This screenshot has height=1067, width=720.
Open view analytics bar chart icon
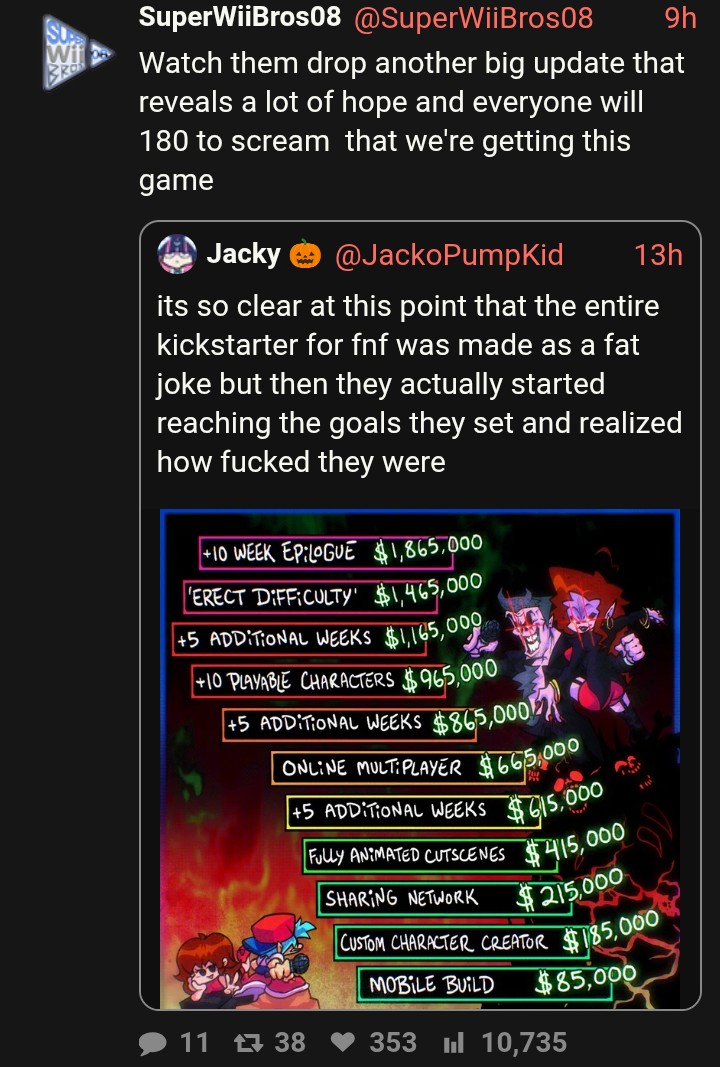pyautogui.click(x=453, y=1043)
